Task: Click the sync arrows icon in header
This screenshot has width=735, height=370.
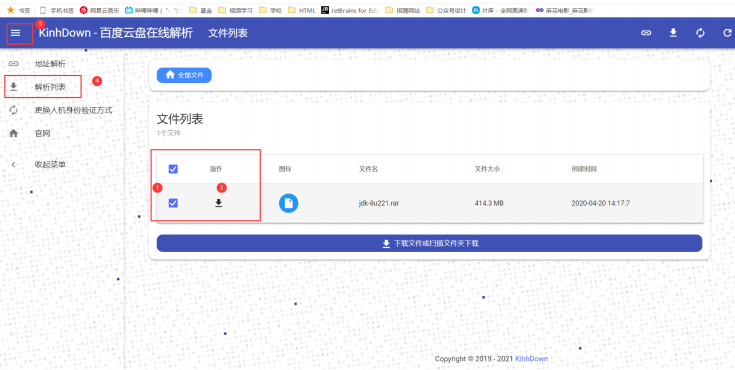Action: [700, 33]
